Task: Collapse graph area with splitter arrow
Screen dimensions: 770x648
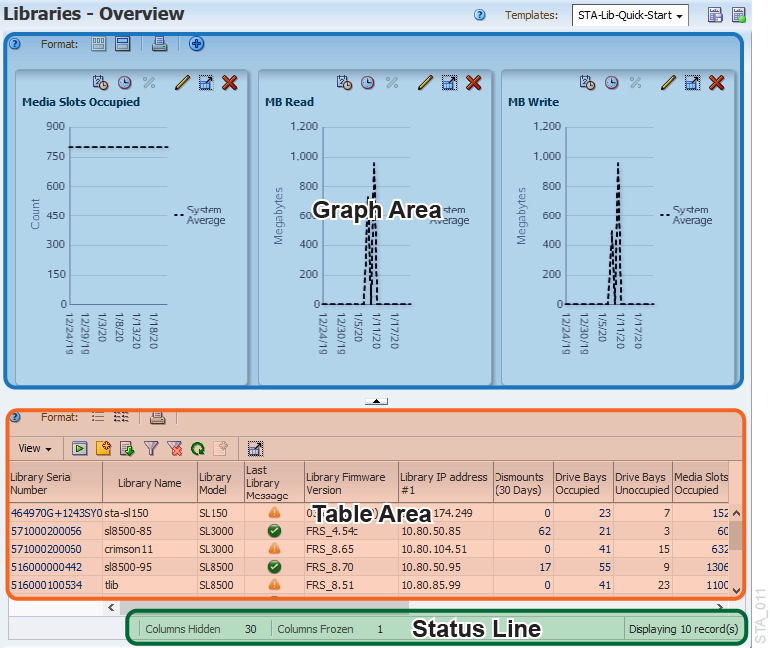Action: coord(376,401)
